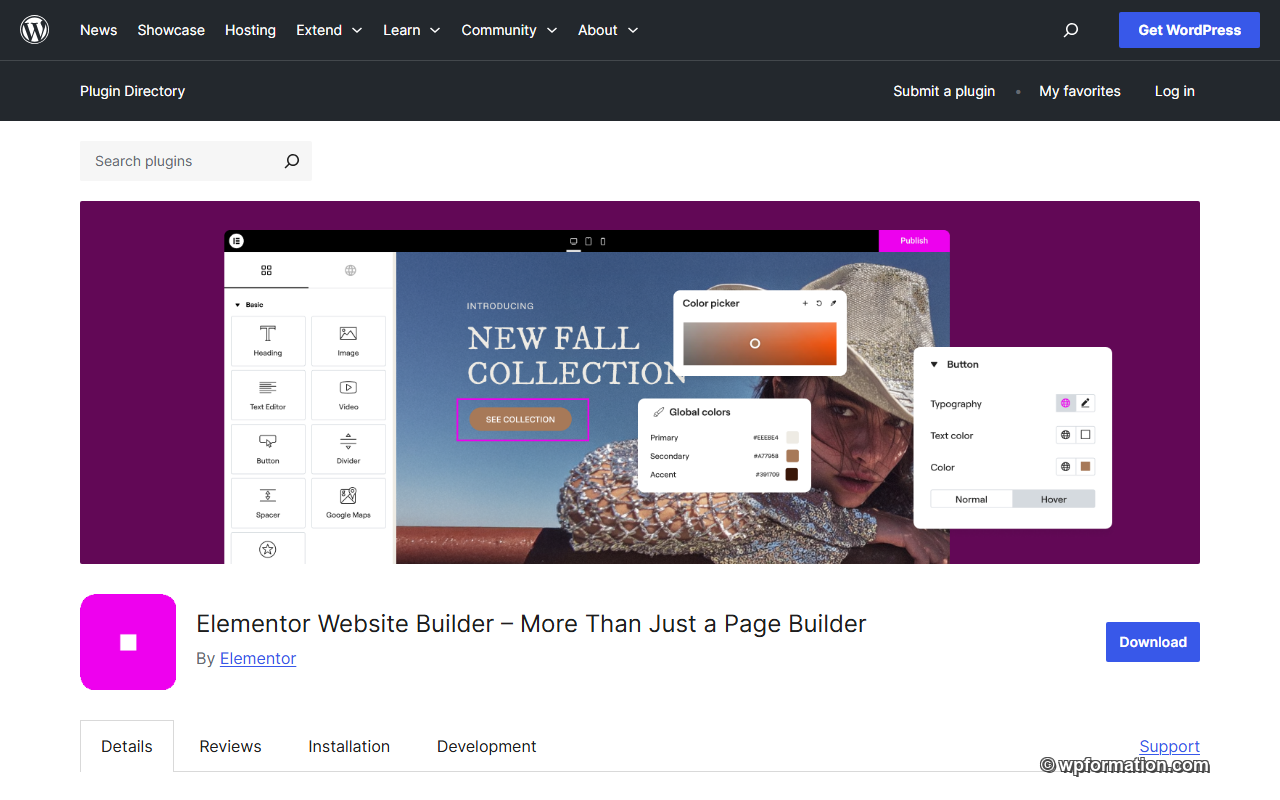Open the Elementor author link
The width and height of the screenshot is (1280, 800).
coord(258,658)
